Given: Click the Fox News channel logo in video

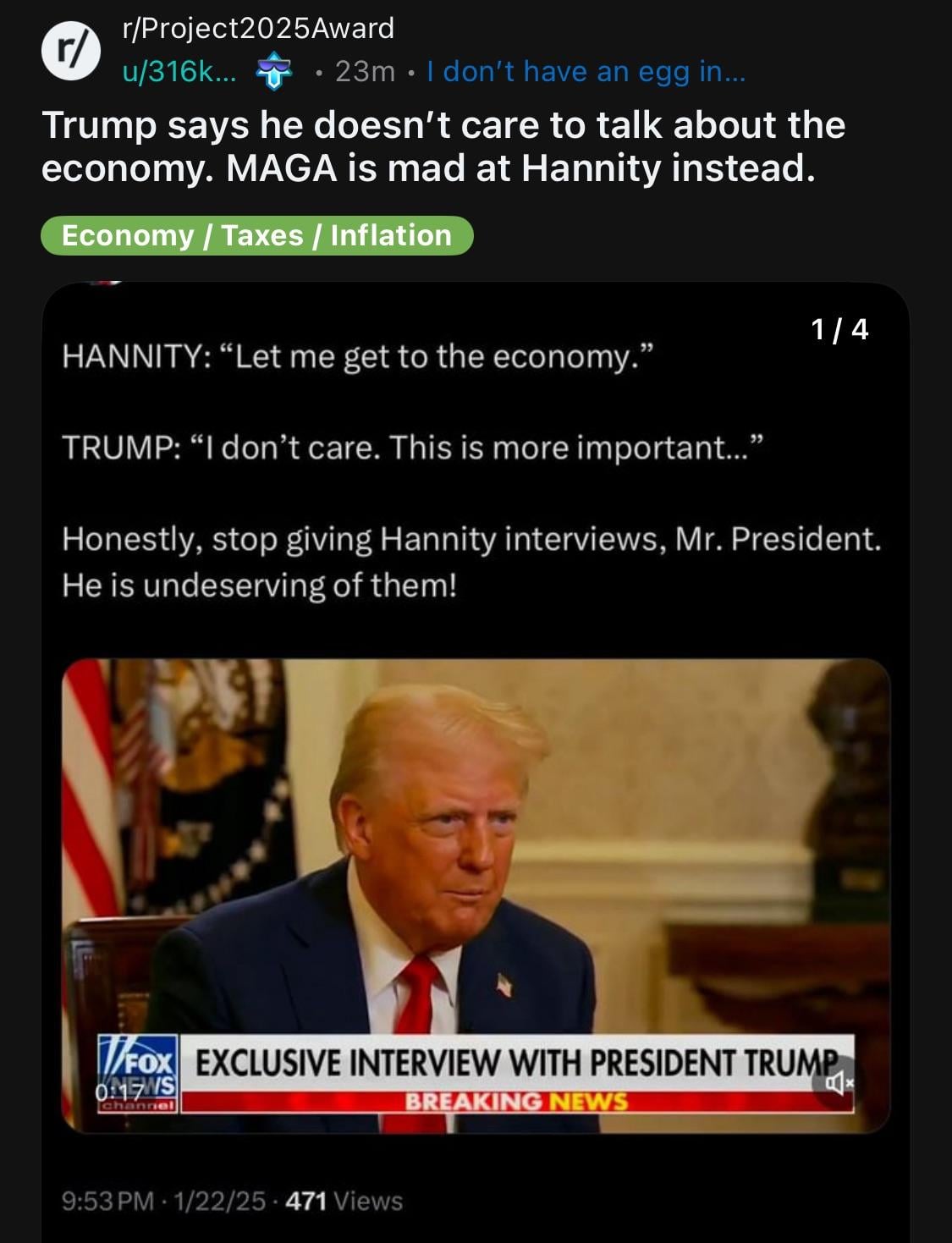Looking at the screenshot, I should coord(137,1072).
